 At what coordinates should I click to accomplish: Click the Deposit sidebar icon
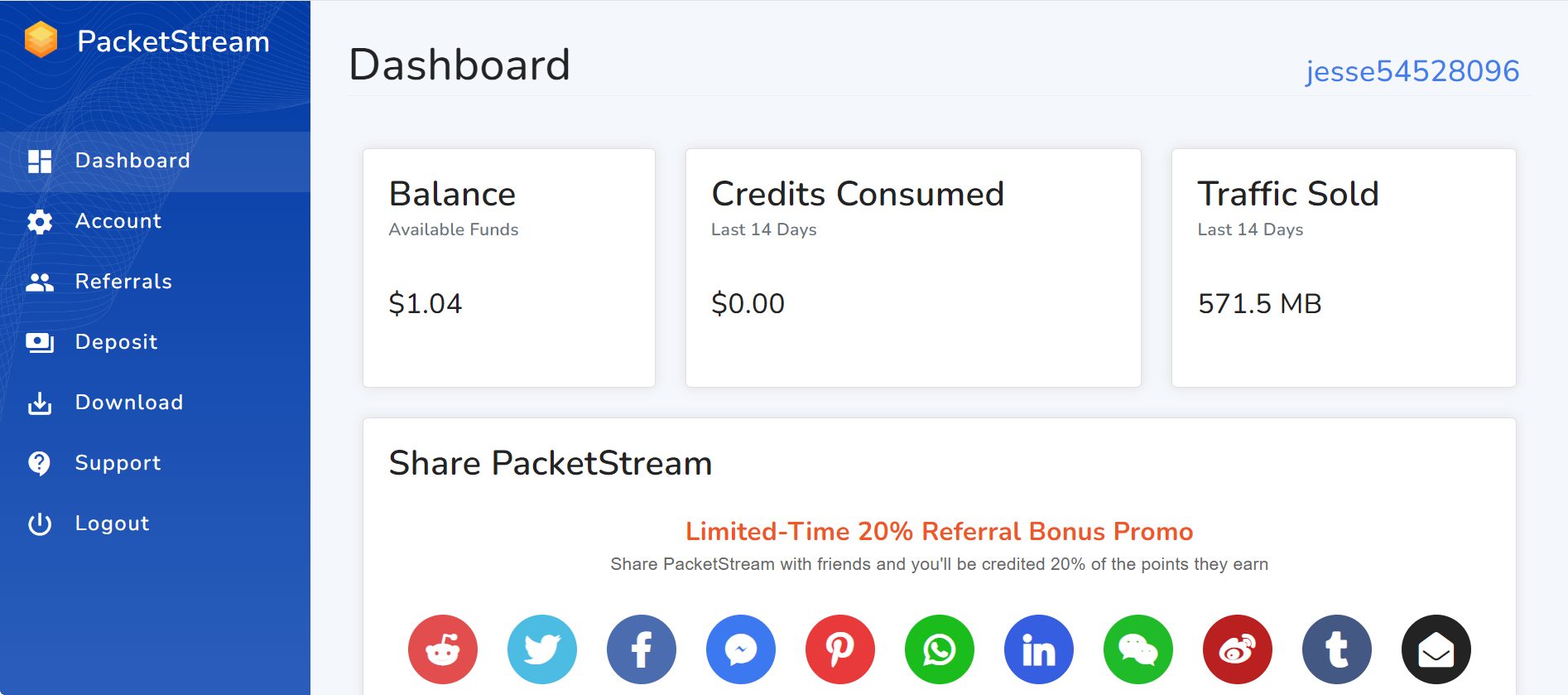pos(39,342)
